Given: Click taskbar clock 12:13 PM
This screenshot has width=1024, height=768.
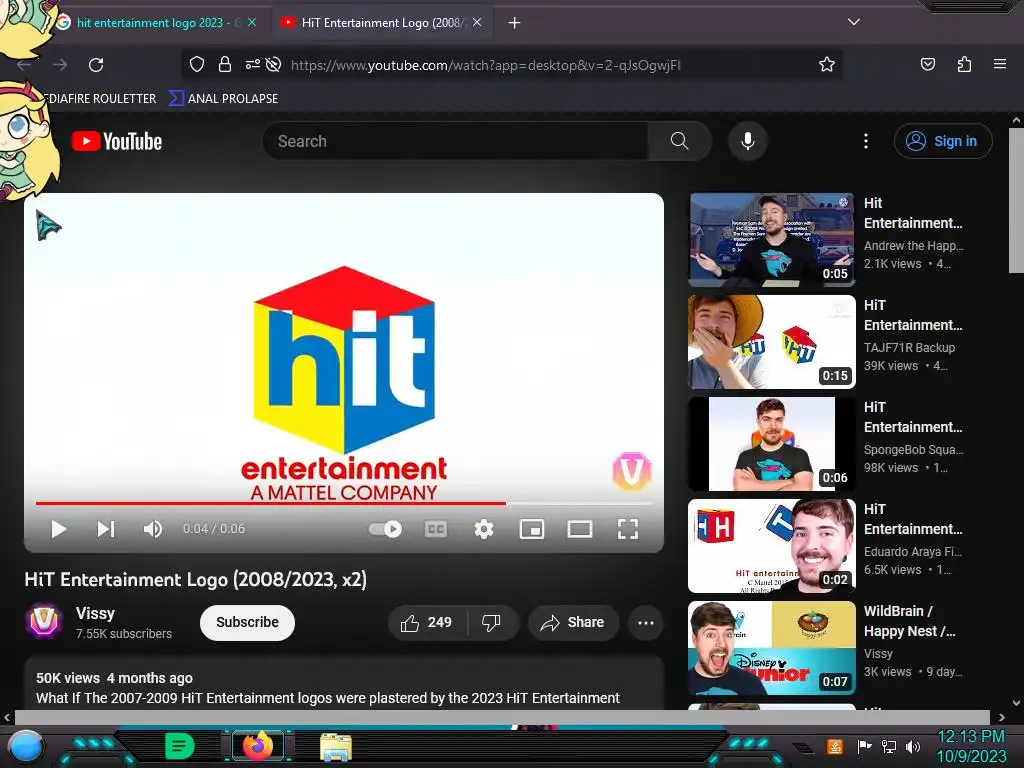Looking at the screenshot, I should (971, 737).
